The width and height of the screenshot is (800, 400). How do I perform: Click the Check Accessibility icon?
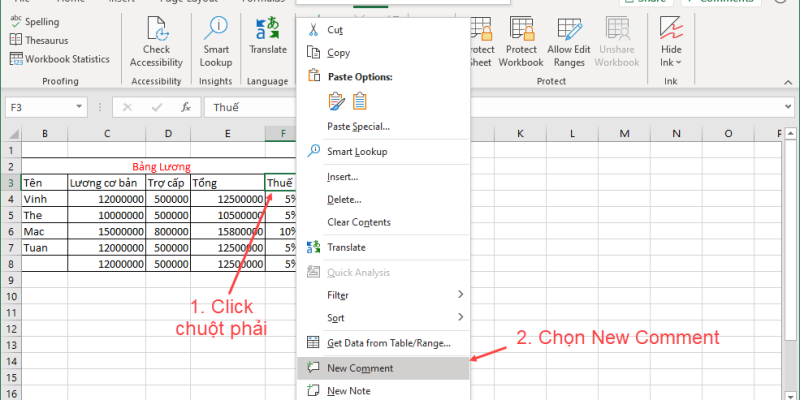pos(156,30)
